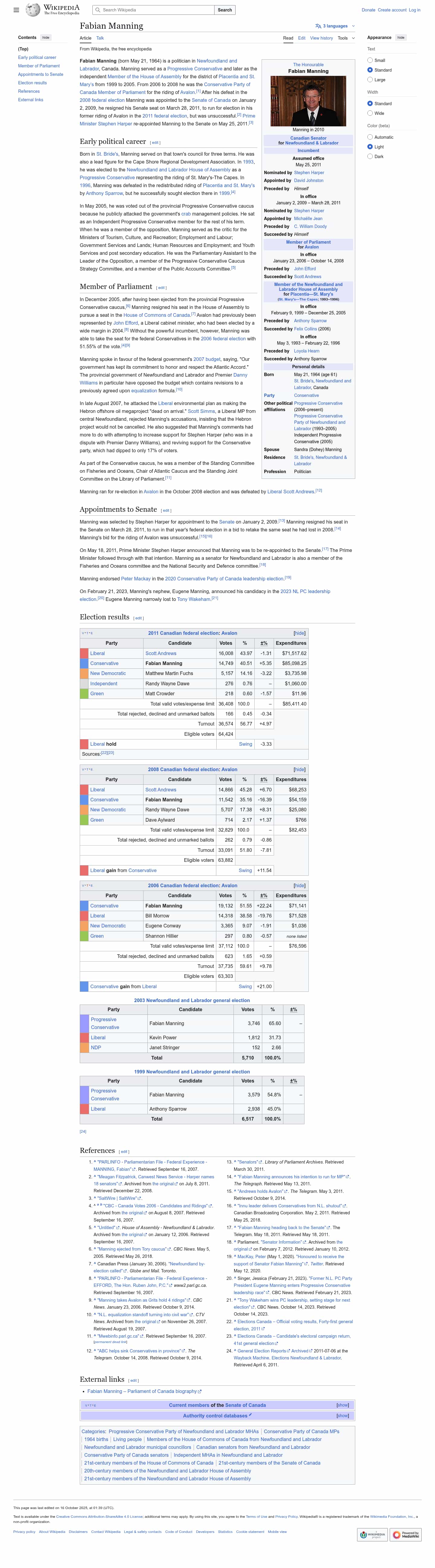Viewport: 435px width, 1568px height.
Task: Open the main menu hamburger icon
Action: (16, 10)
